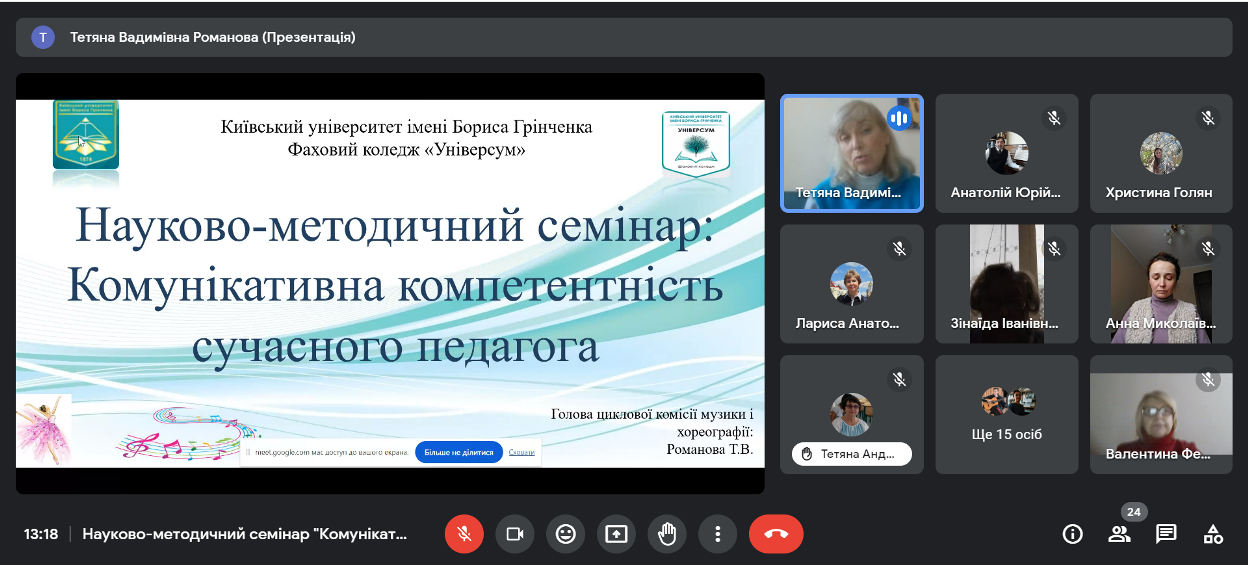Click the 'Сховати' link in sharing bar
The height and width of the screenshot is (565, 1248).
(521, 452)
